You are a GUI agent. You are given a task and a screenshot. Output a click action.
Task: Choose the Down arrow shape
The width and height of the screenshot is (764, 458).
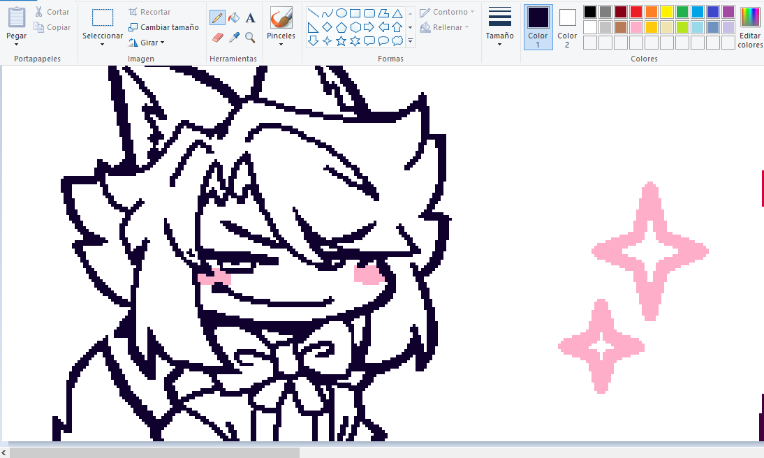[x=313, y=41]
